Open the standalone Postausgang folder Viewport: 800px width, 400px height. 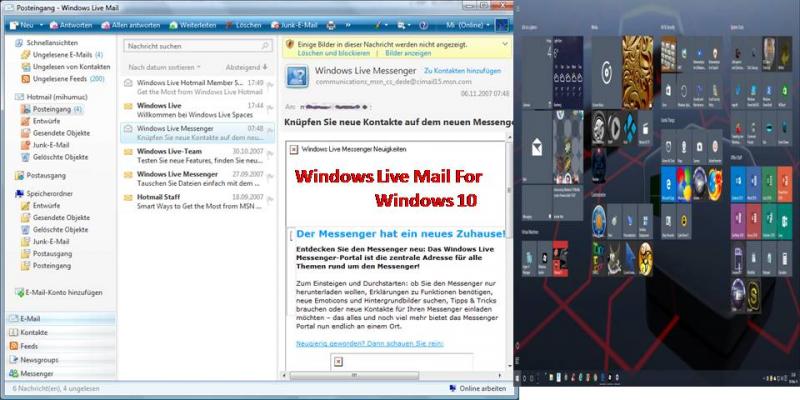point(40,176)
